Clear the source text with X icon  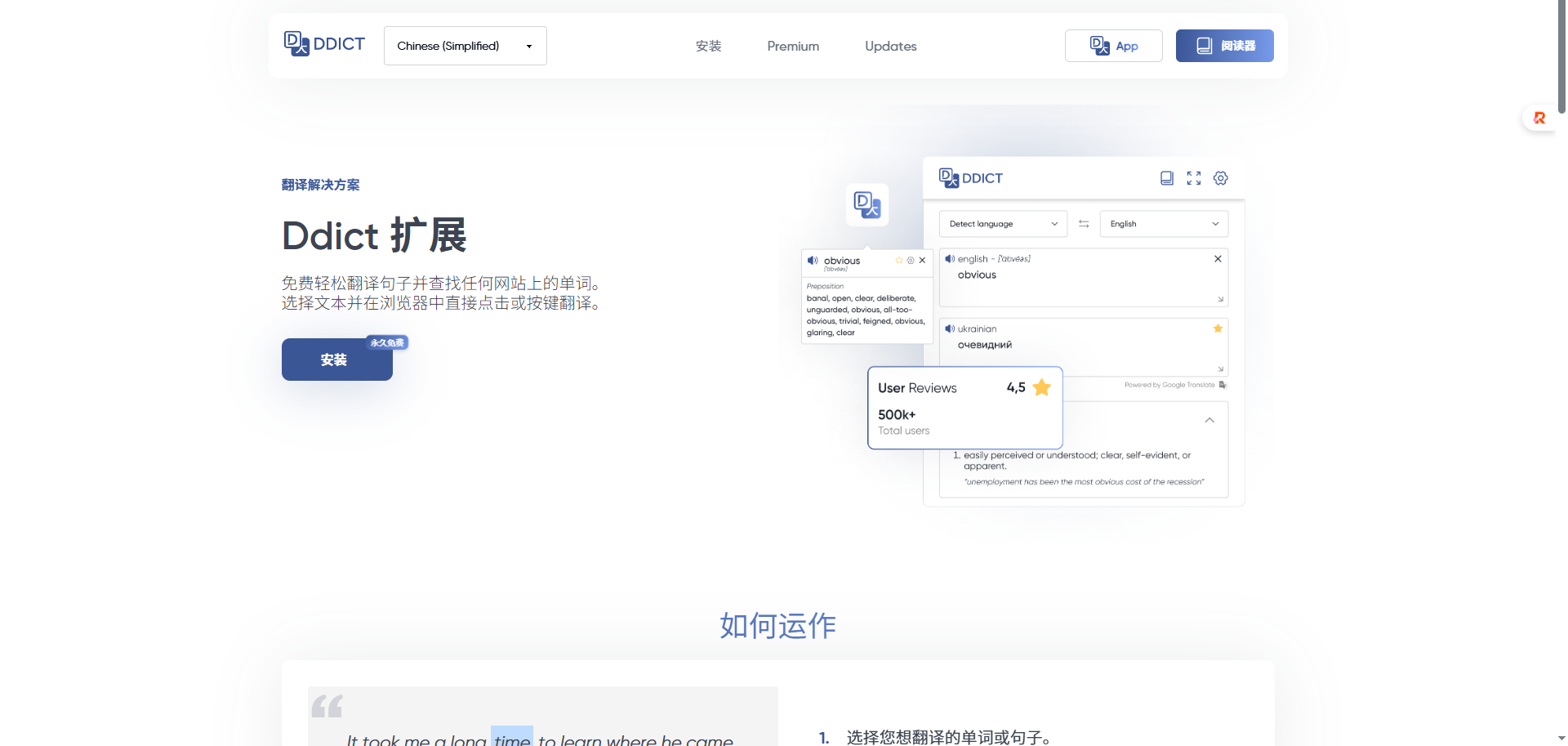tap(1218, 259)
